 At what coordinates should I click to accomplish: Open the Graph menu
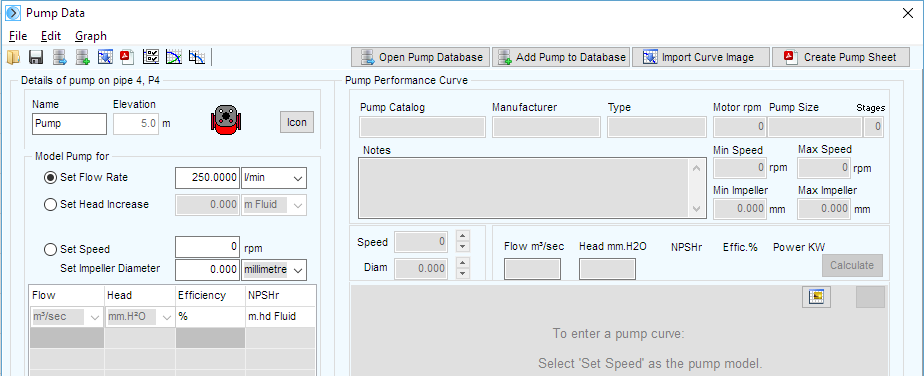[x=91, y=36]
